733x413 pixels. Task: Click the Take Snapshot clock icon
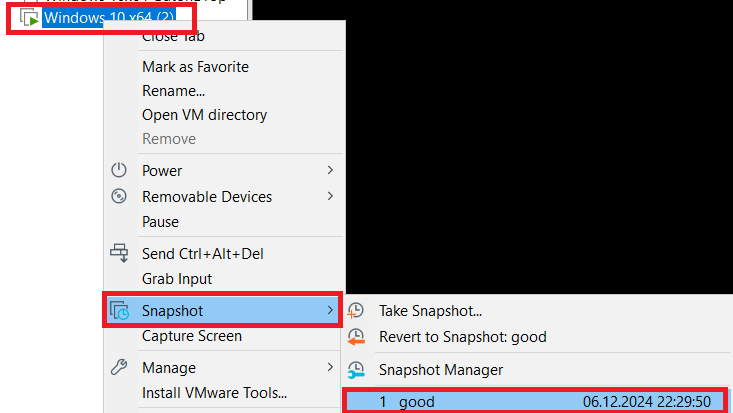click(355, 311)
